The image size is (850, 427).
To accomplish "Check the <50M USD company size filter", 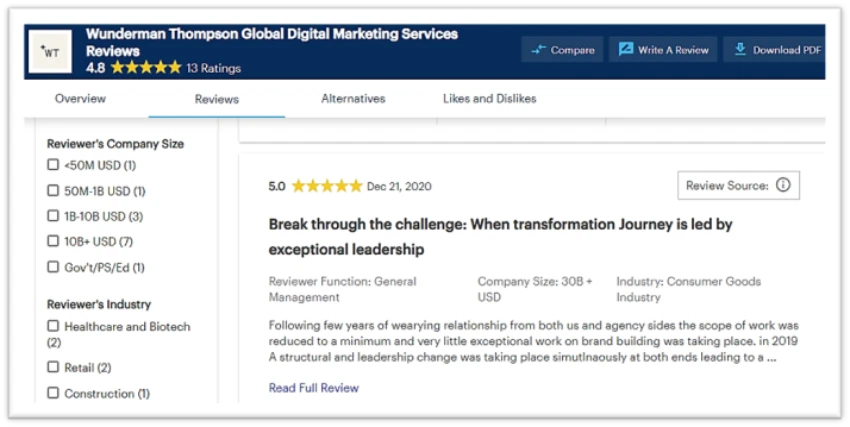I will 53,164.
